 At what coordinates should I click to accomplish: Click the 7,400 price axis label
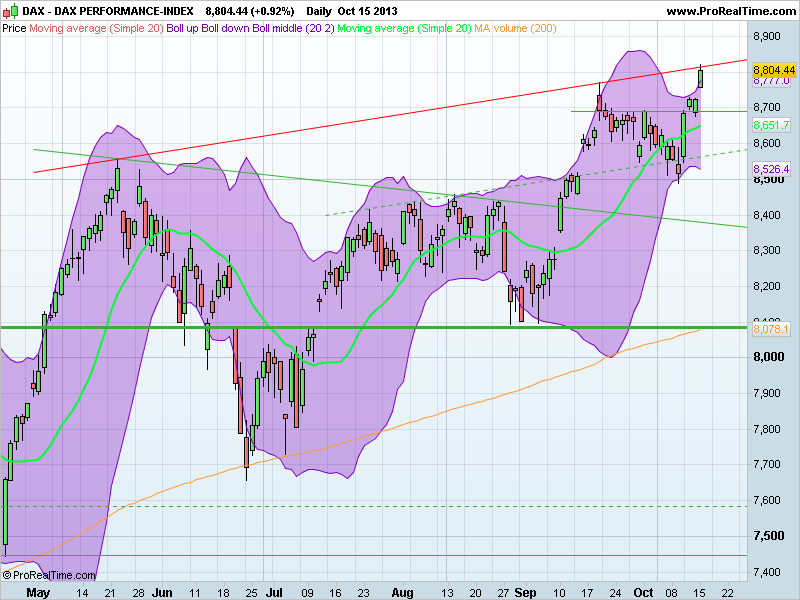[x=767, y=572]
